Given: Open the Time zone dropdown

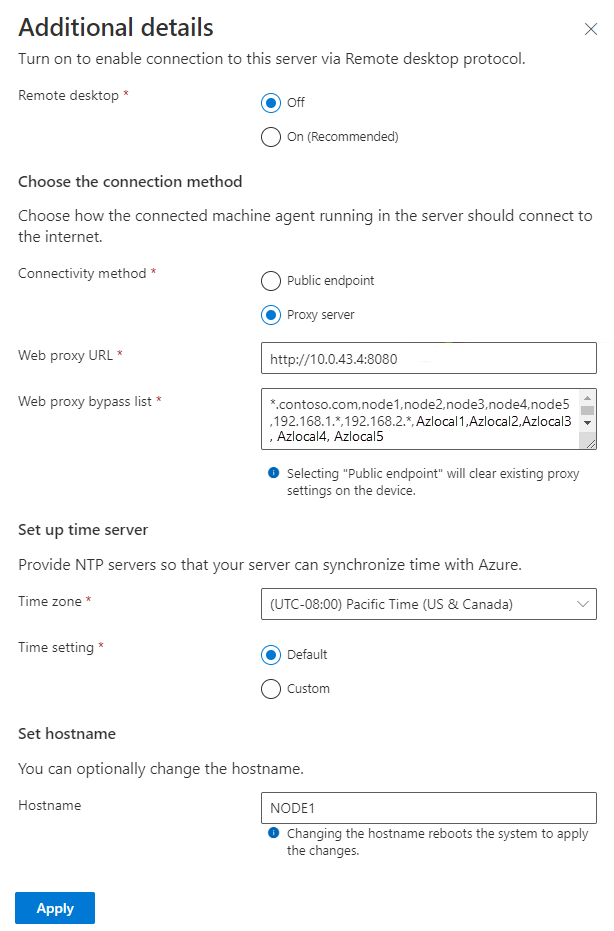Looking at the screenshot, I should pyautogui.click(x=429, y=604).
